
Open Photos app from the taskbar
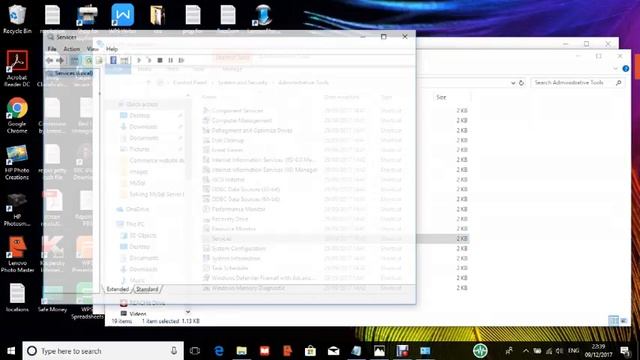[x=379, y=351]
